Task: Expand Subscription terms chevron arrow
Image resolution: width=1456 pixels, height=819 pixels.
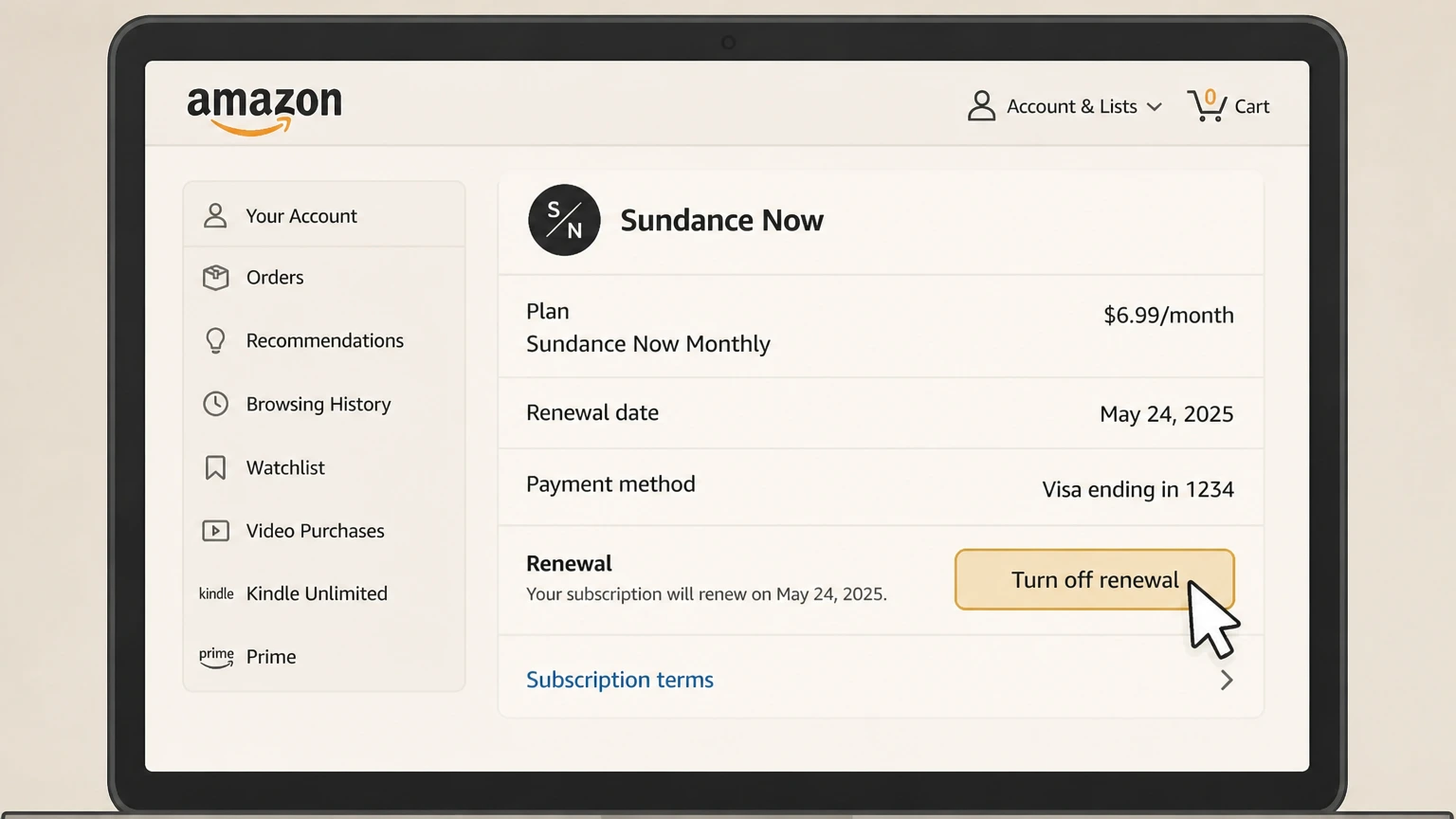Action: (x=1227, y=680)
